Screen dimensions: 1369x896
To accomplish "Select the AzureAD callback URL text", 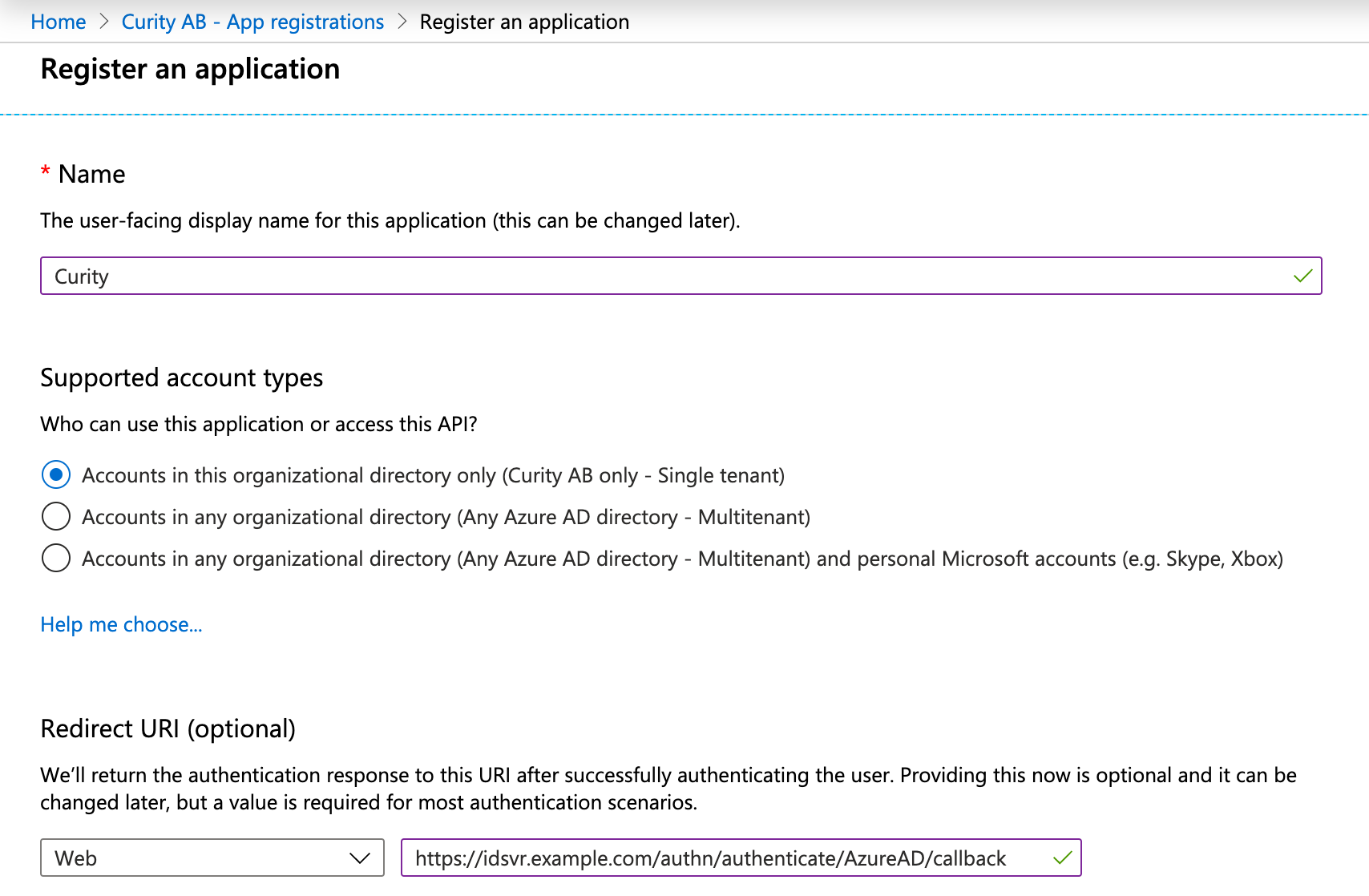I will pos(709,858).
